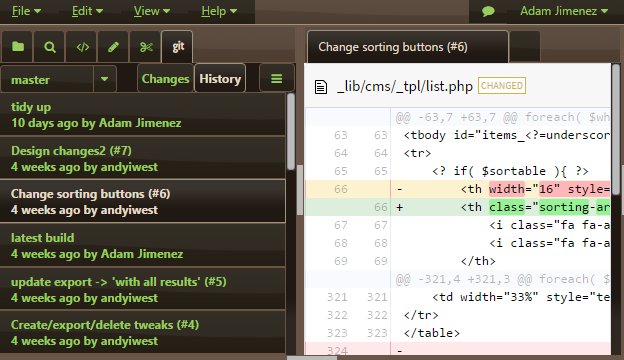Open the pencil edit panel icon

114,47
